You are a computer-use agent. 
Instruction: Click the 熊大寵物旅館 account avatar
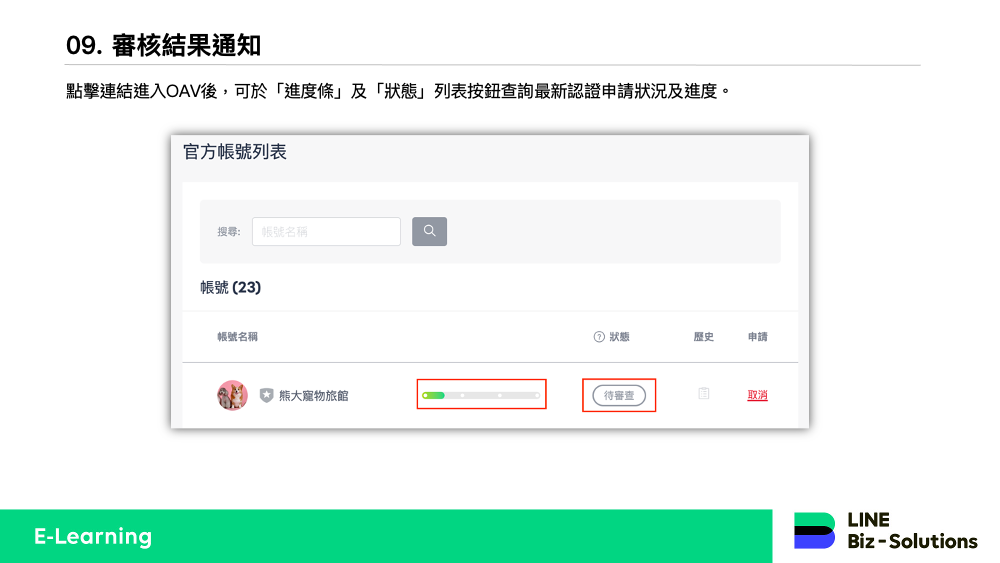click(232, 395)
